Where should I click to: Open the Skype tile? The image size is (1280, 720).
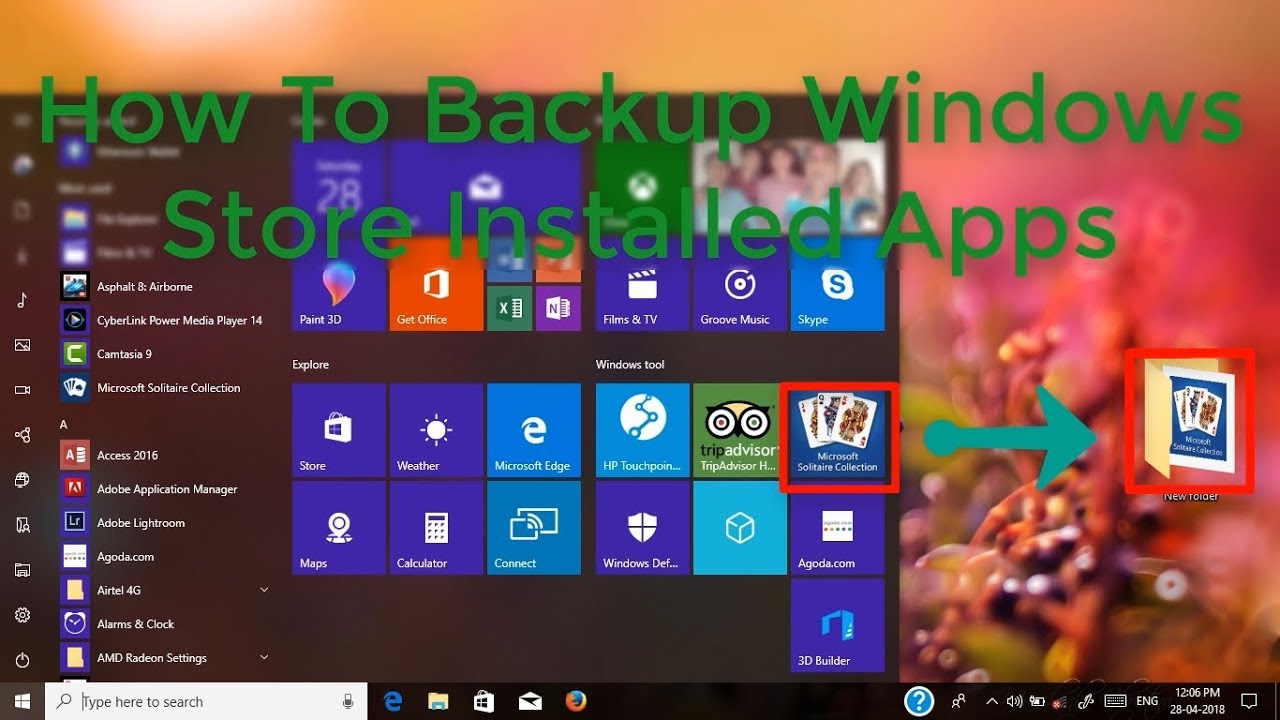838,284
